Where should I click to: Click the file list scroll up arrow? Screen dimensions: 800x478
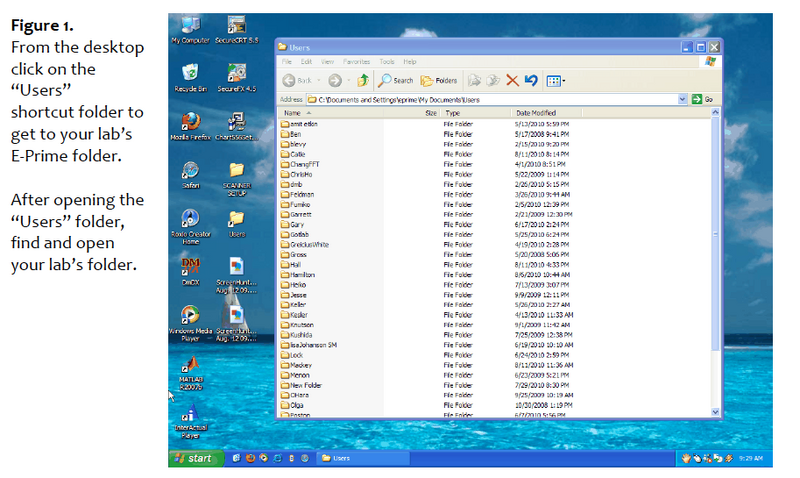[x=715, y=112]
